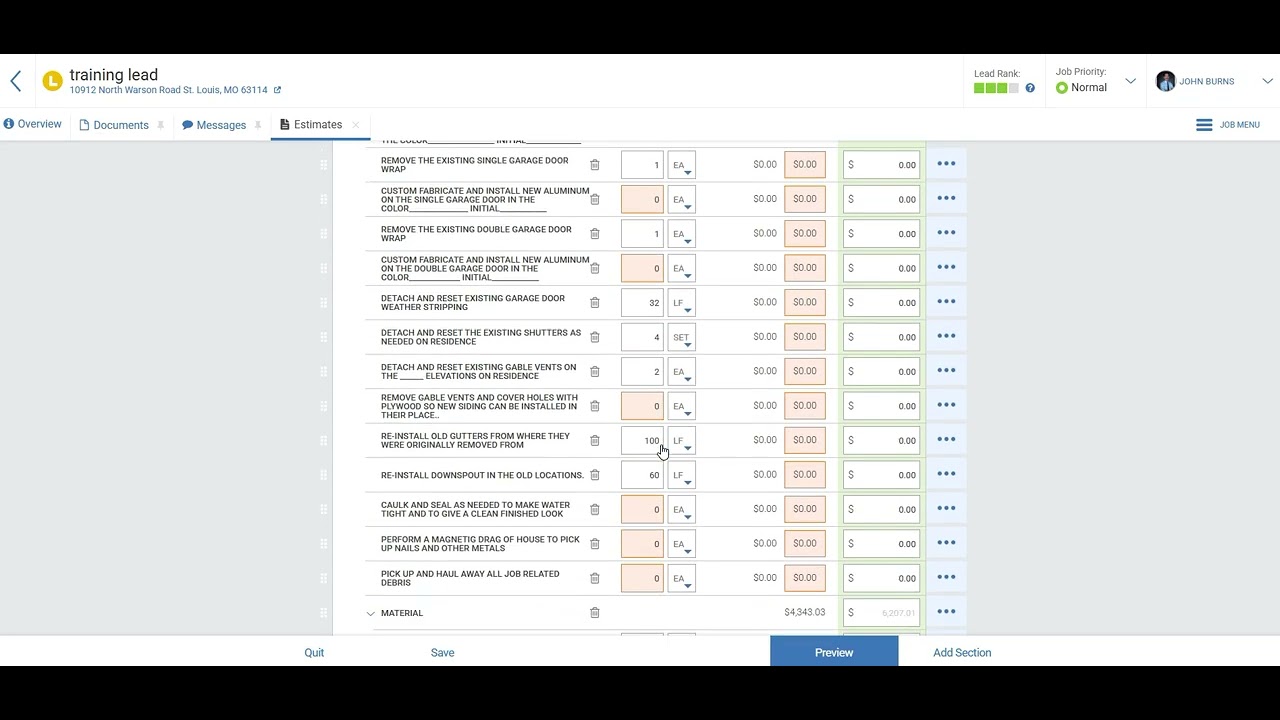Open more options for garage door weather stripping row
The image size is (1280, 720).
pos(946,302)
